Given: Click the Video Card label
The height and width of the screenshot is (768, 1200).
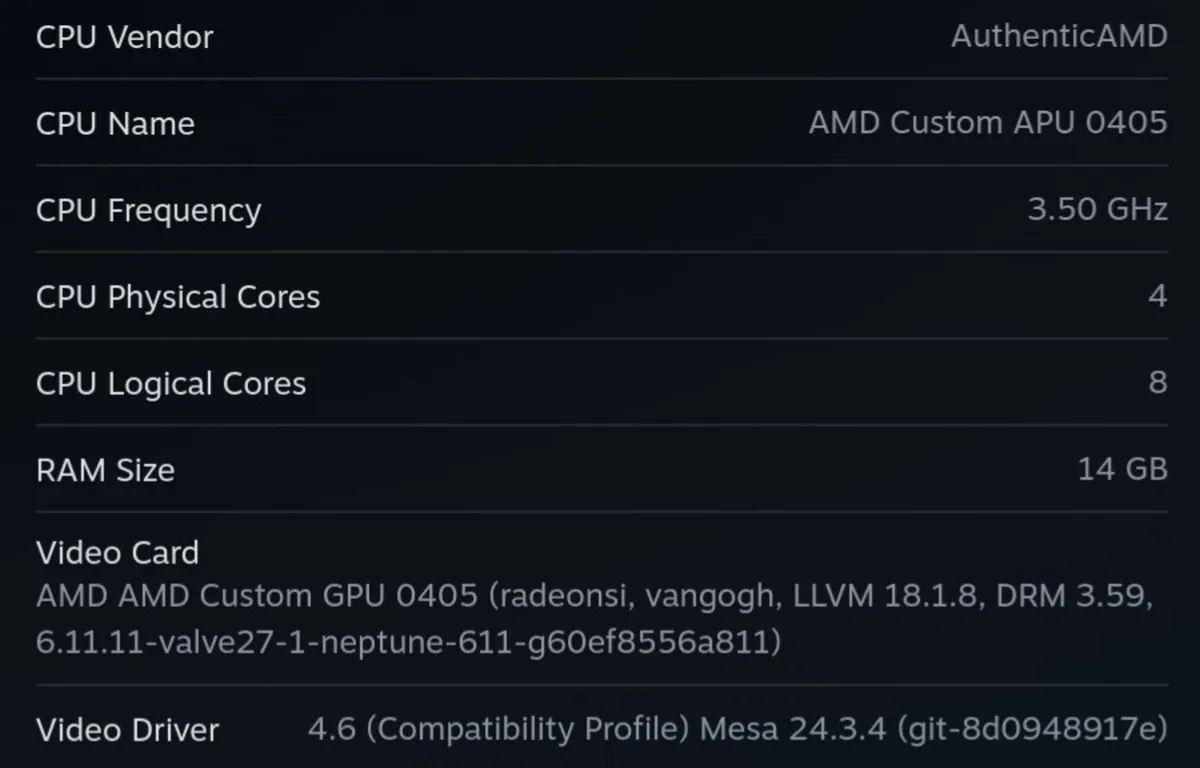Looking at the screenshot, I should (117, 552).
